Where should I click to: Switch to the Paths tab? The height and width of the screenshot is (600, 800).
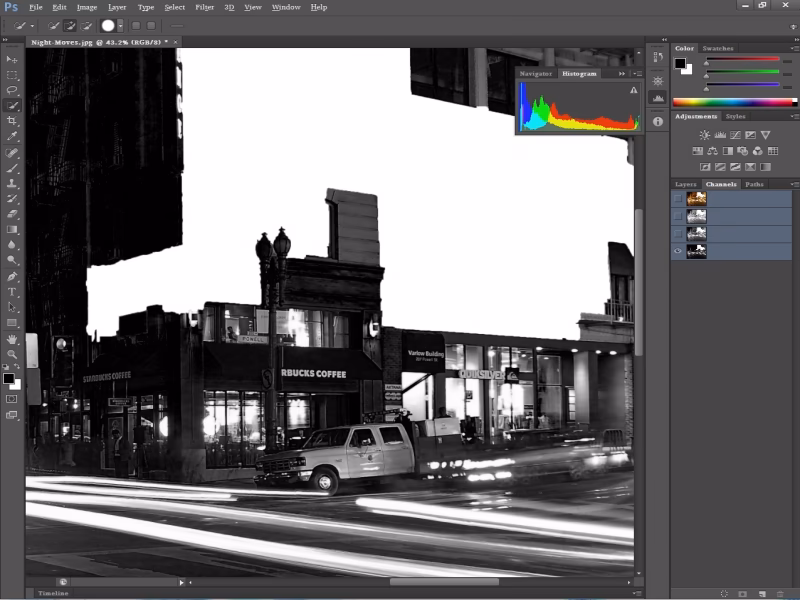[x=754, y=184]
